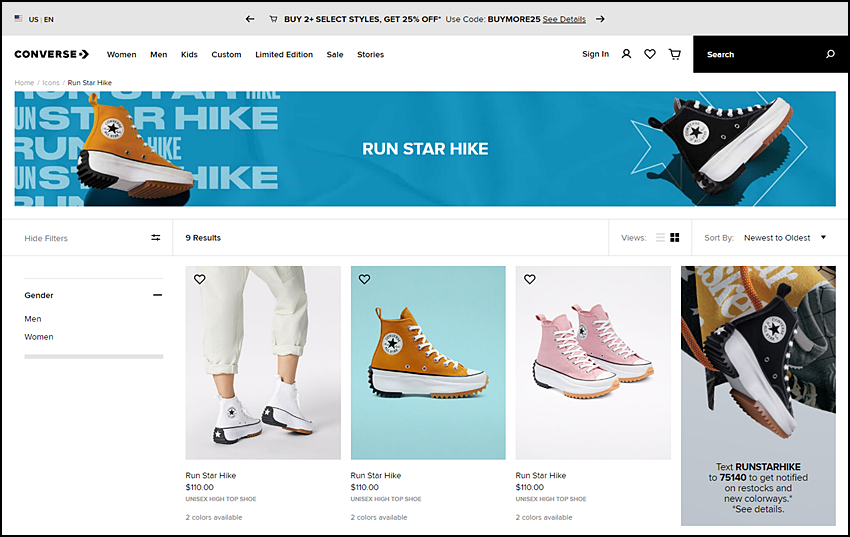Viewport: 850px width, 537px height.
Task: Click Run Star Hike title under pink shoe
Action: click(540, 475)
